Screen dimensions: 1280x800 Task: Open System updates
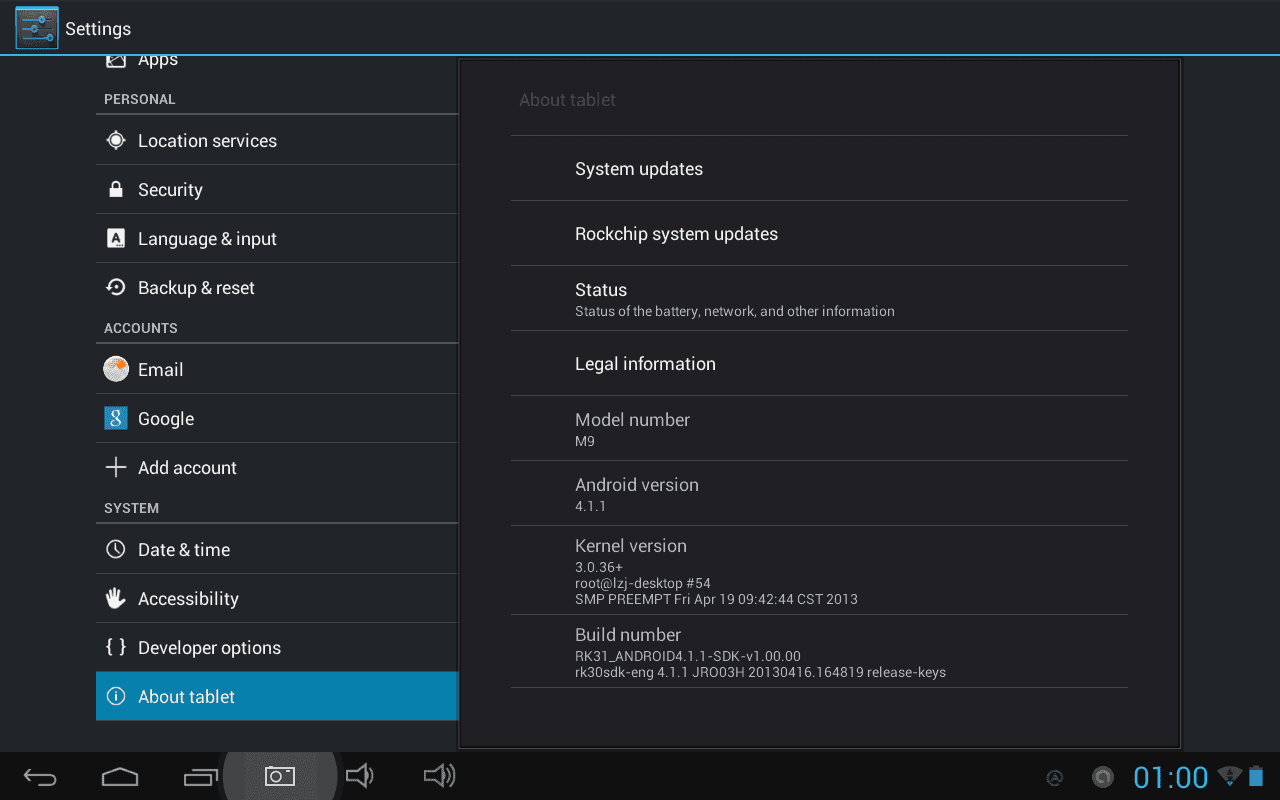(819, 168)
